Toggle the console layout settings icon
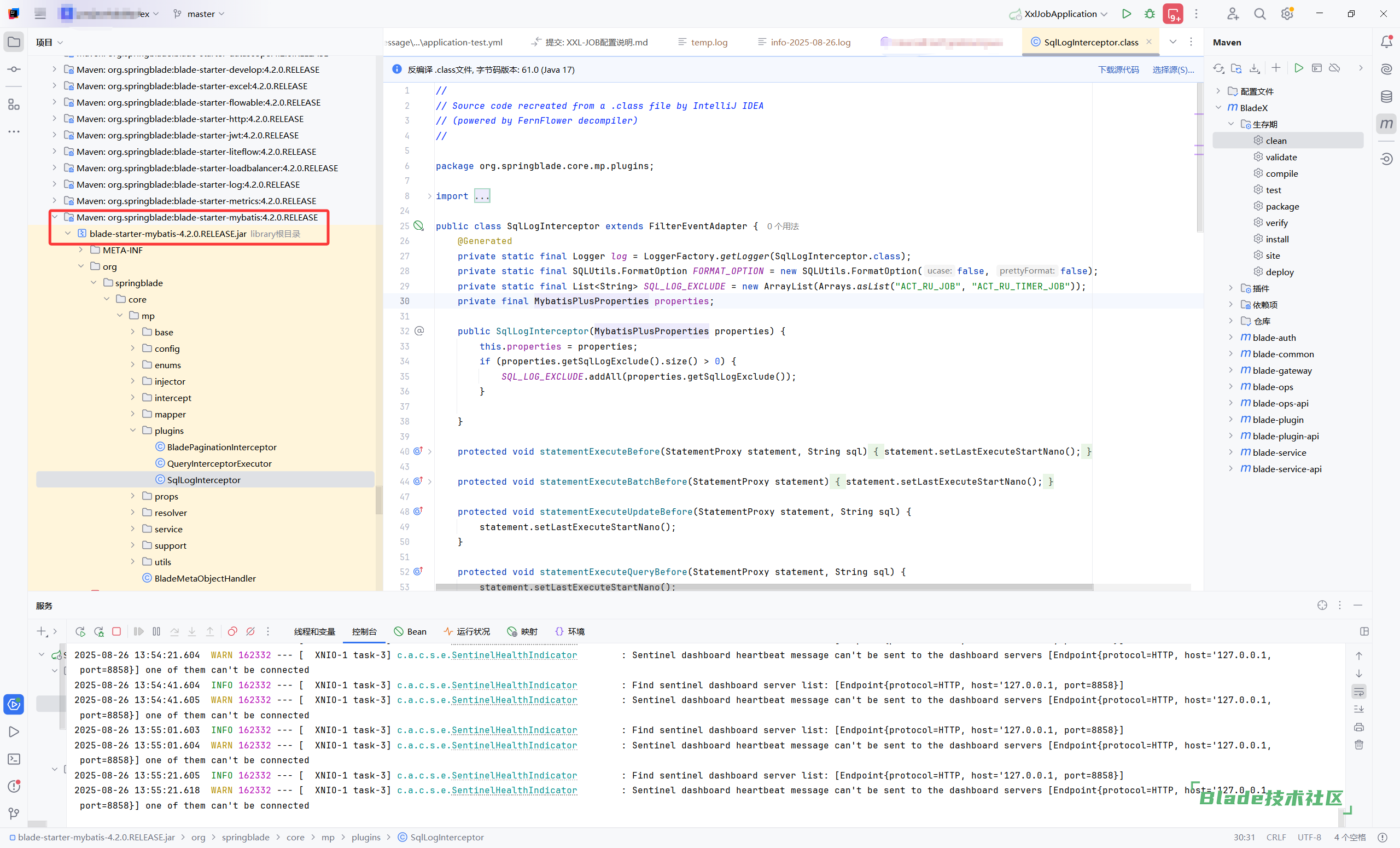 click(x=1364, y=631)
